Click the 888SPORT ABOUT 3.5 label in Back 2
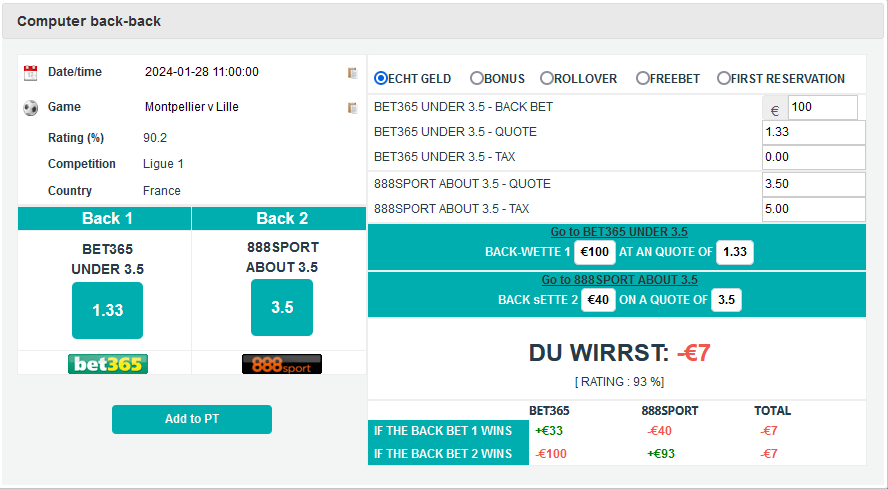The image size is (888, 489). (x=282, y=257)
